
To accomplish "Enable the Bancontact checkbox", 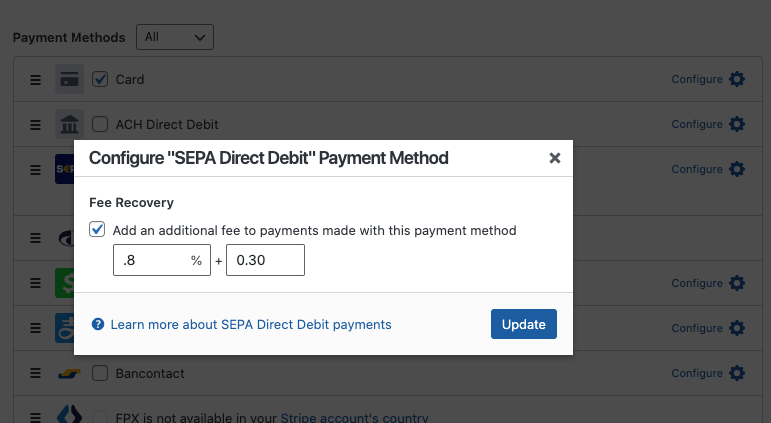I will (x=100, y=373).
